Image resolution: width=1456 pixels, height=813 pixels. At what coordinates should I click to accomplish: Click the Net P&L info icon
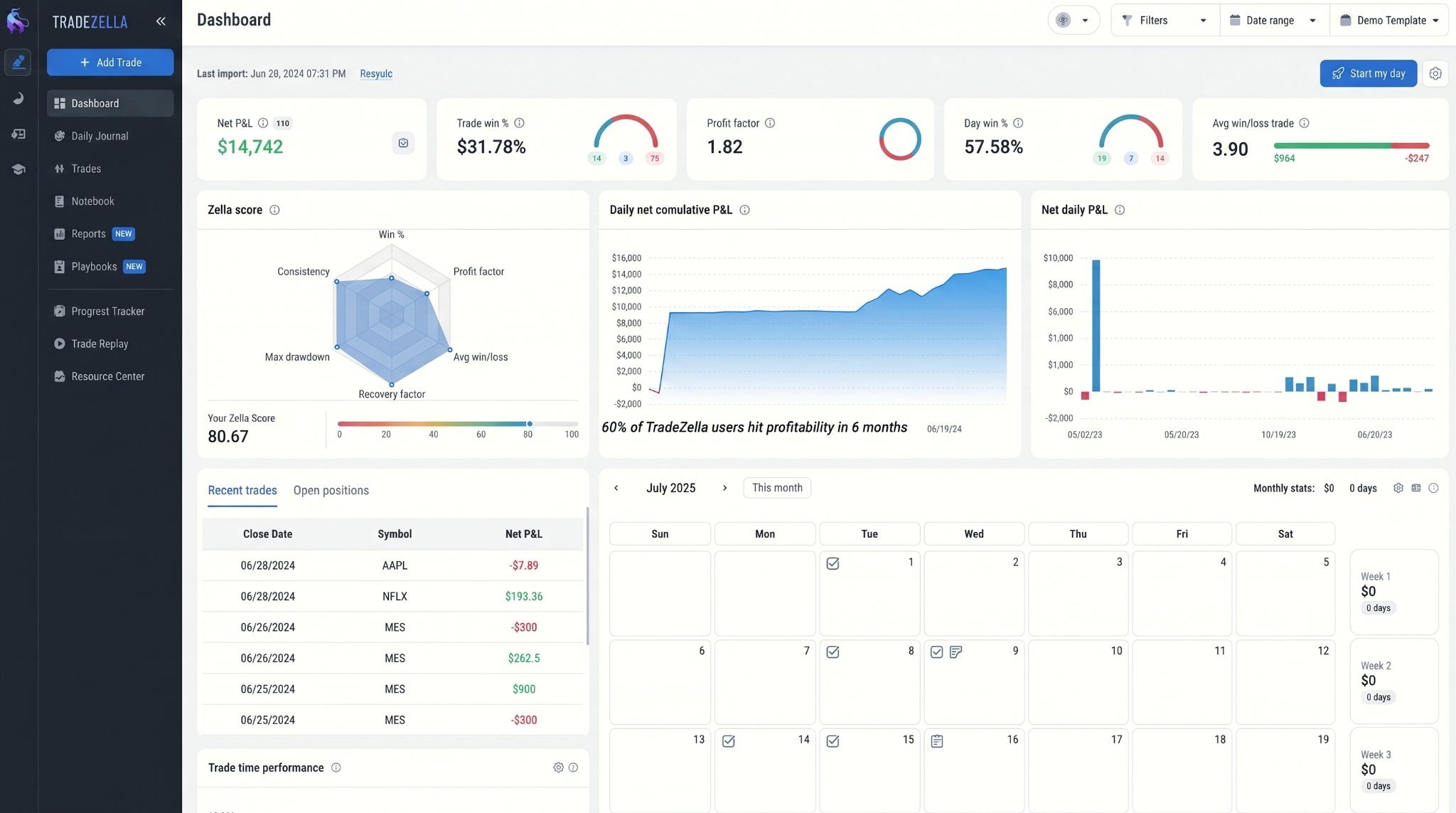[263, 123]
